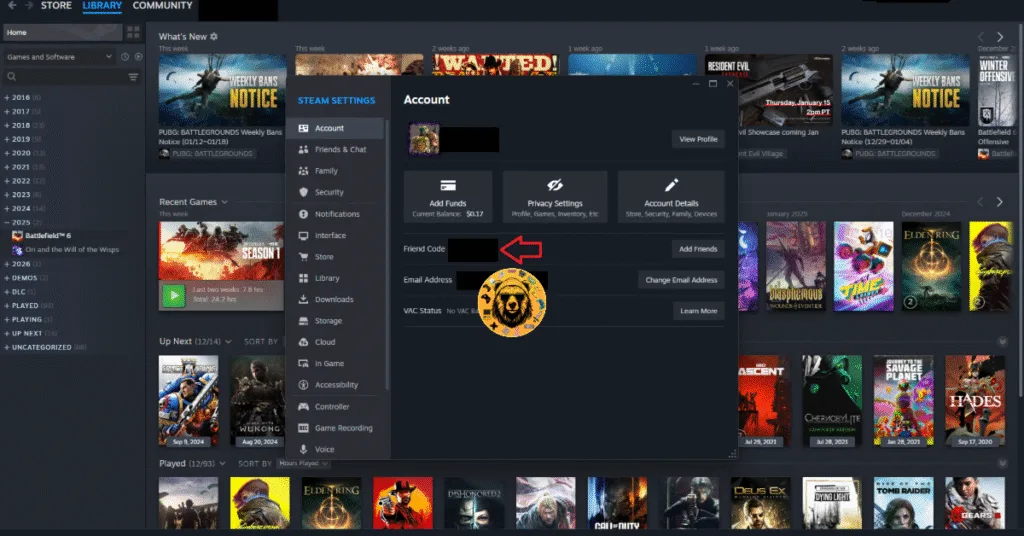
Task: Go back with the left arrow in Steam's top navigation
Action: (12, 5)
